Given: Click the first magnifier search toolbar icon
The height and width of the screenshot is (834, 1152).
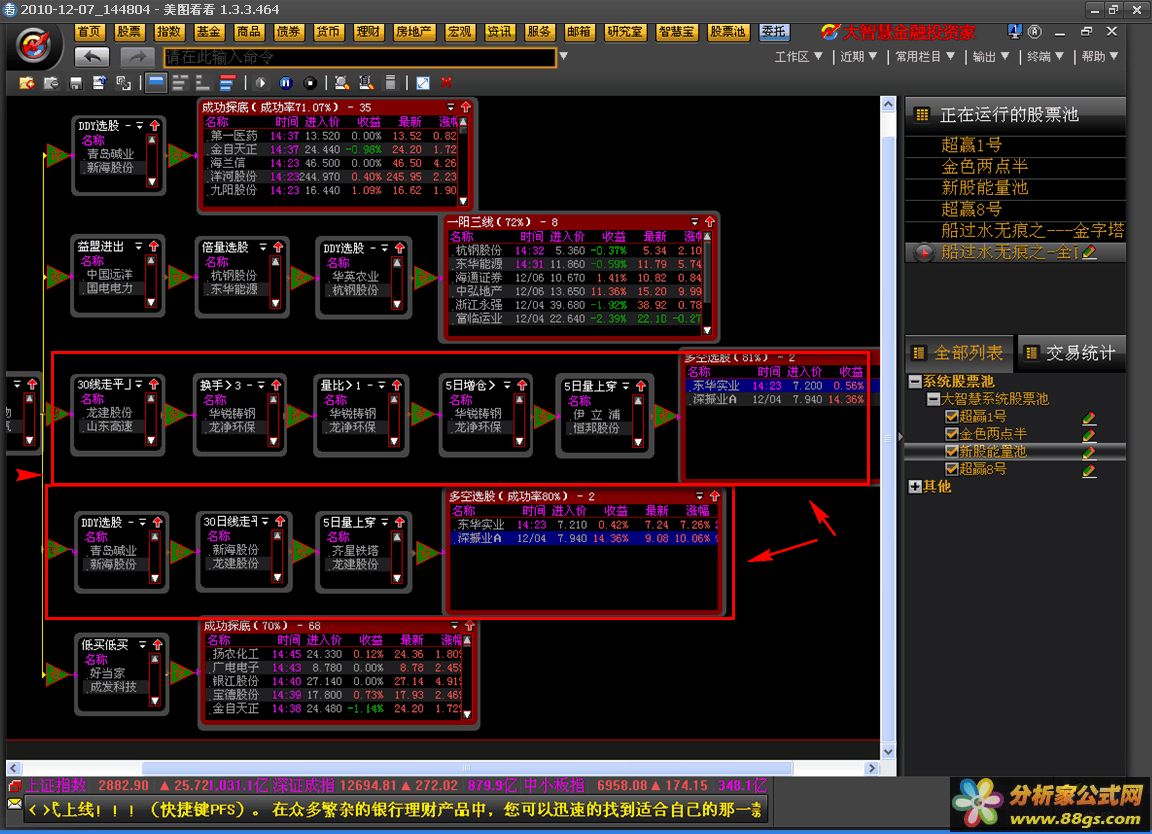Looking at the screenshot, I should (x=342, y=83).
